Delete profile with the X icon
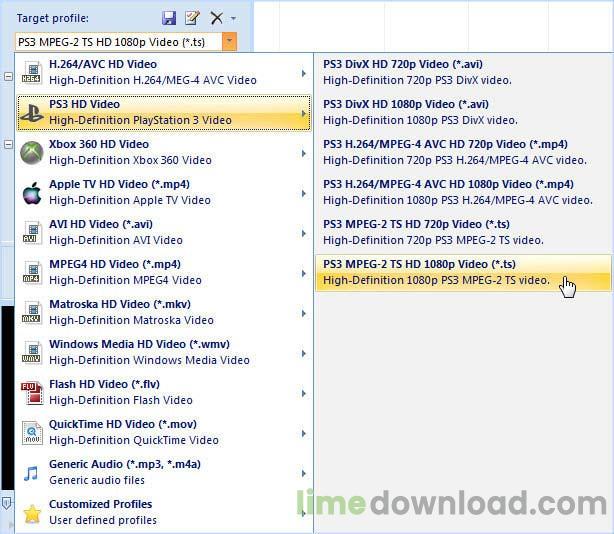The image size is (614, 534). pos(216,18)
